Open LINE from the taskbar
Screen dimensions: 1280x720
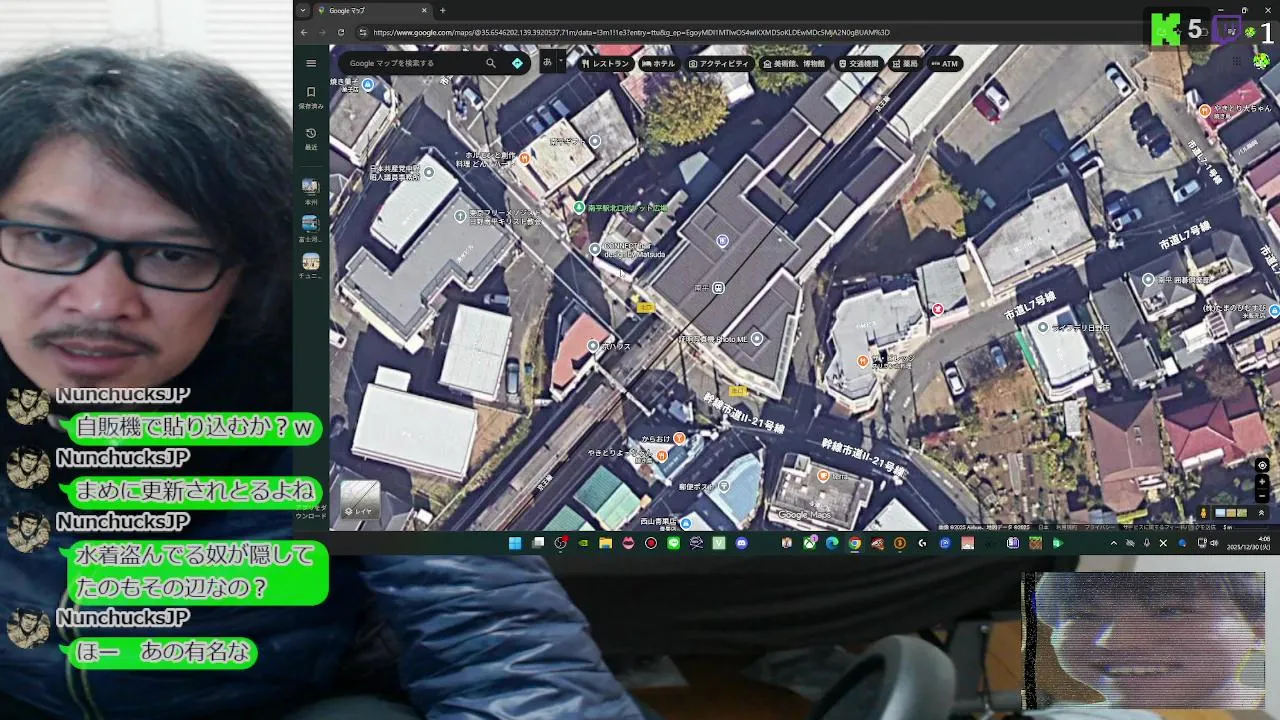[x=673, y=543]
